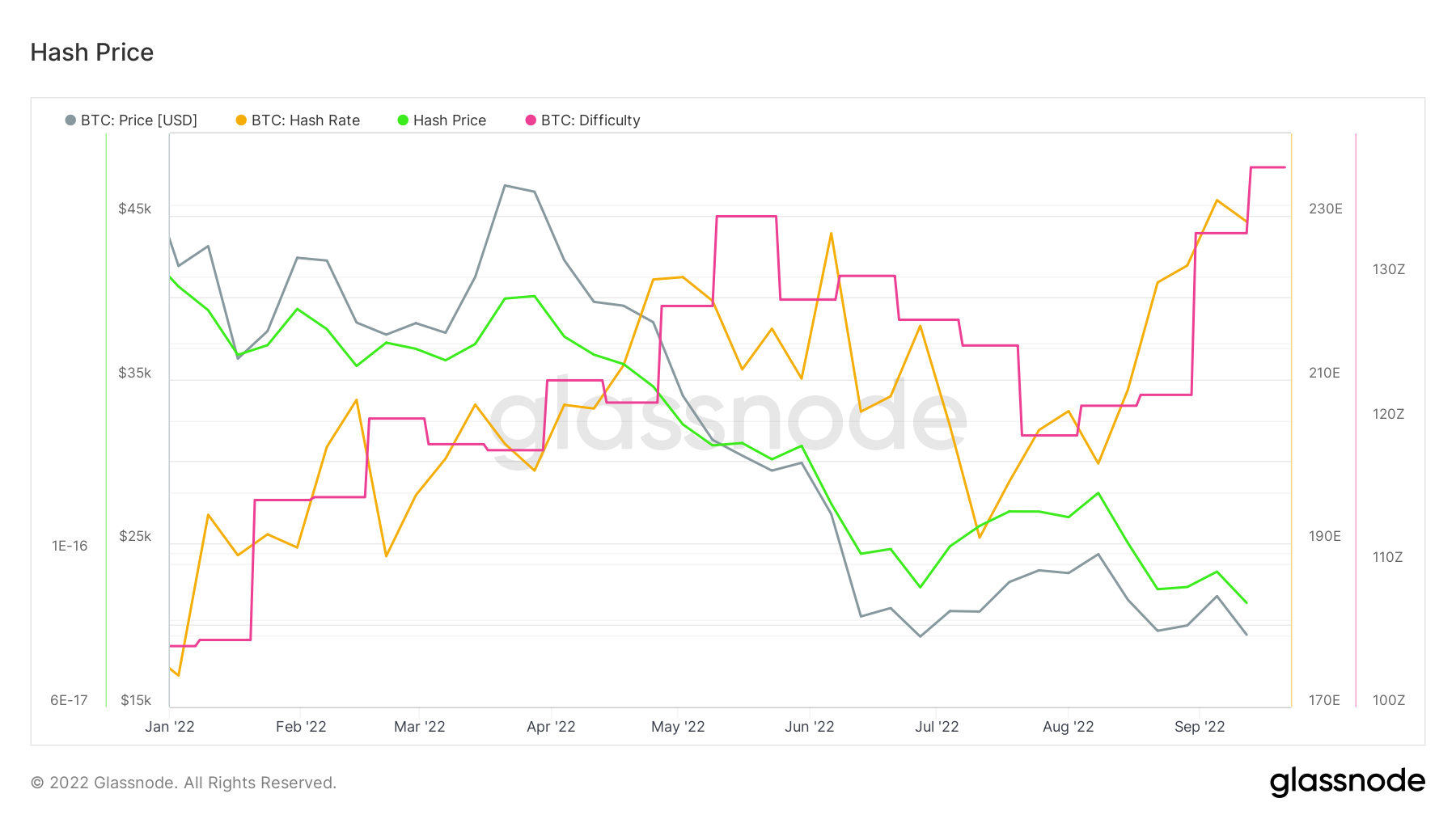This screenshot has width=1456, height=819.
Task: Click the green Hash Price legend dot
Action: click(x=403, y=120)
